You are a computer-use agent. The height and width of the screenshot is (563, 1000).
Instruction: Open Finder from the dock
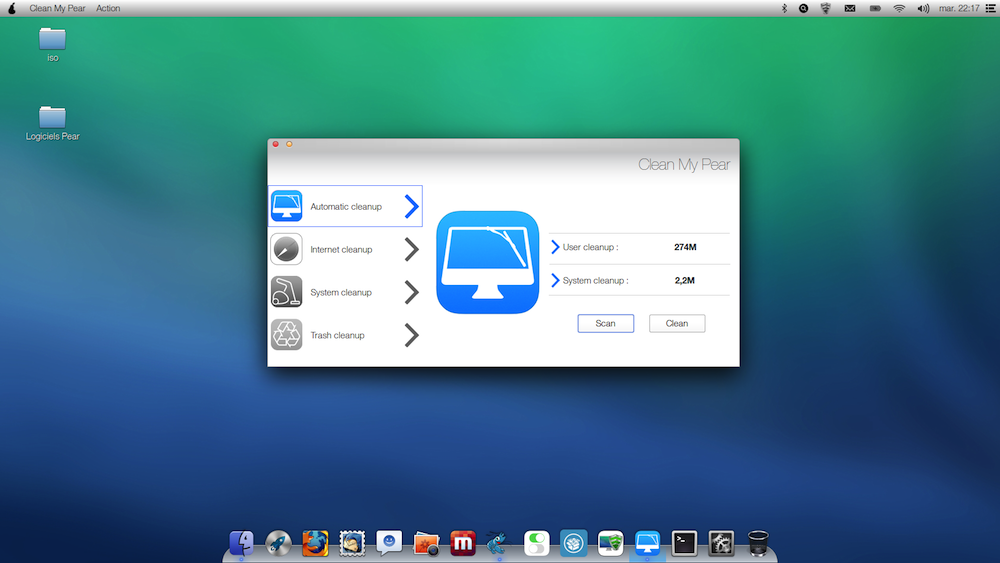241,543
